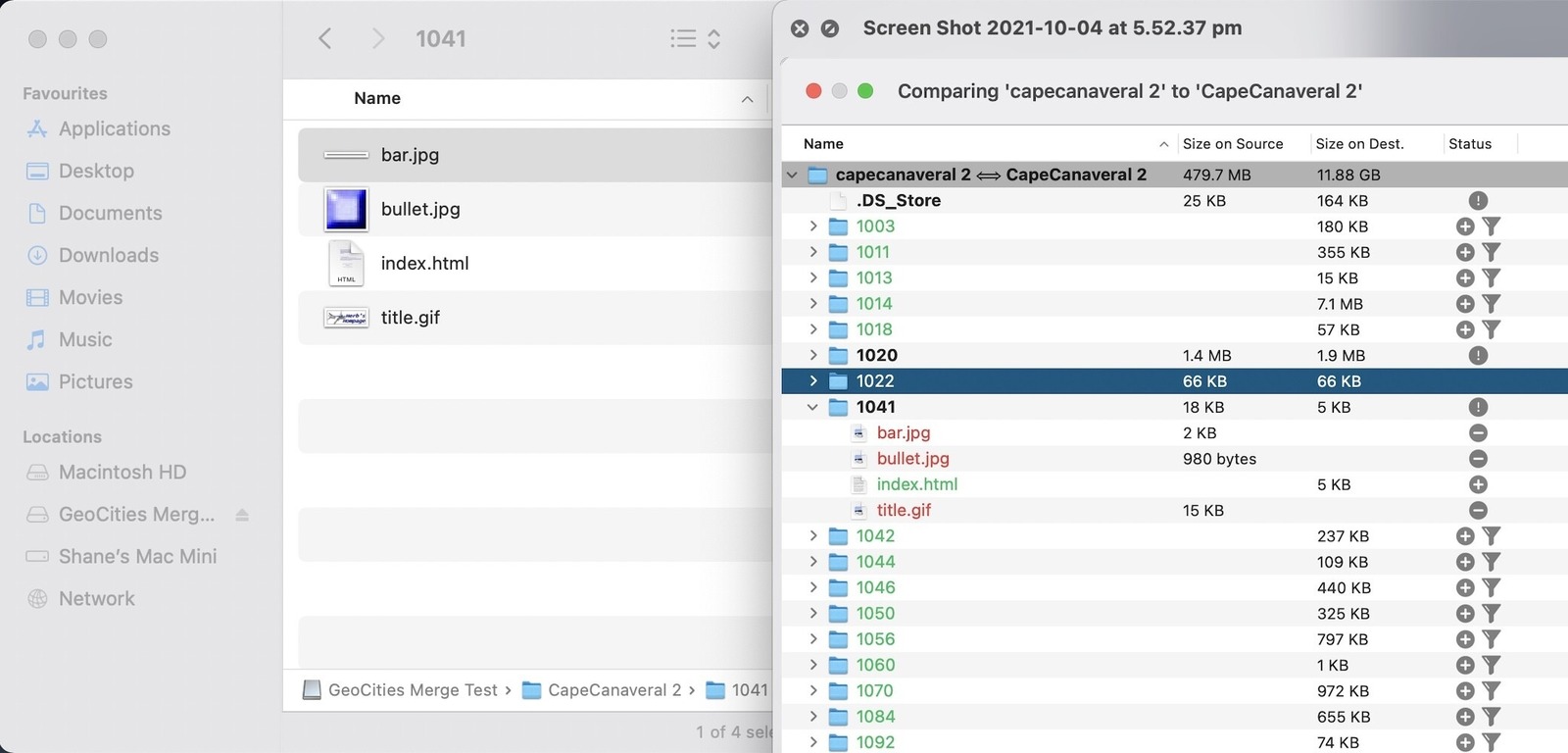Click the warning icon on folder 1020 row

click(x=1478, y=355)
